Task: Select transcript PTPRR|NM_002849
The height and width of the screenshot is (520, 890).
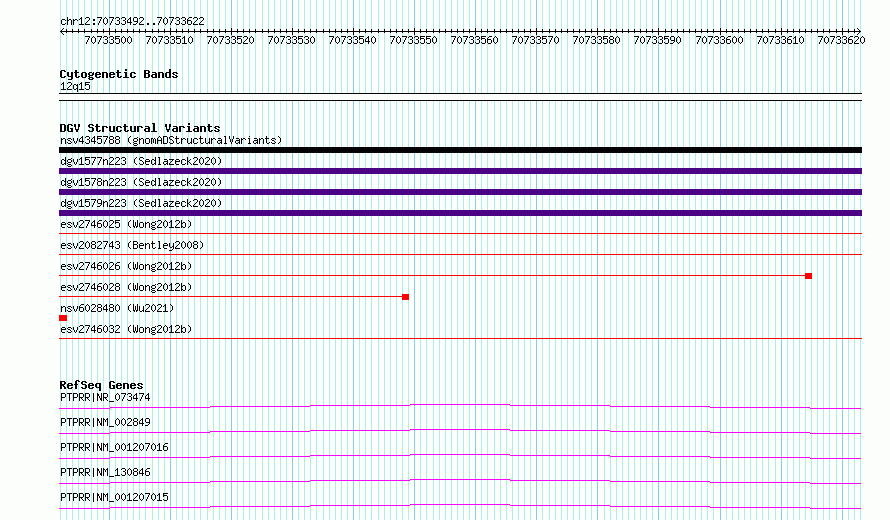Action: tap(105, 422)
